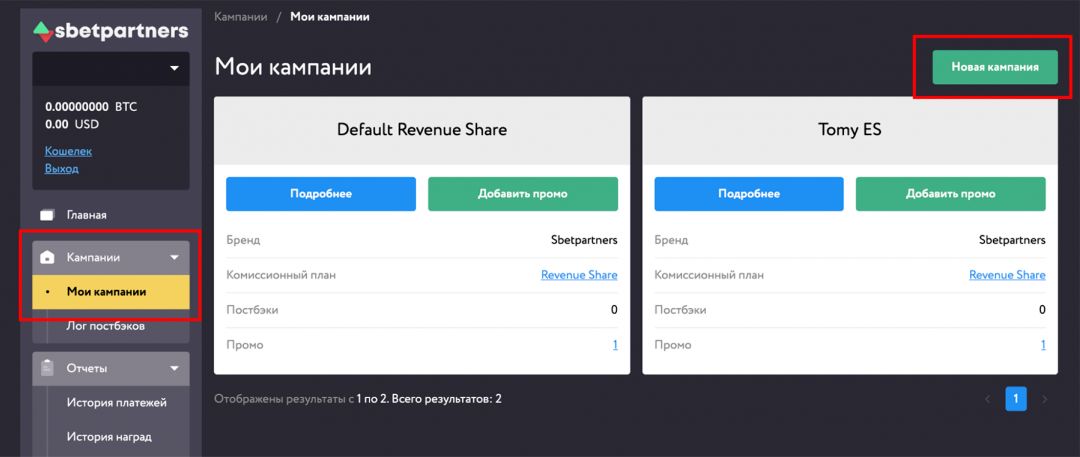
Task: Go to previous page arrow
Action: coord(987,399)
